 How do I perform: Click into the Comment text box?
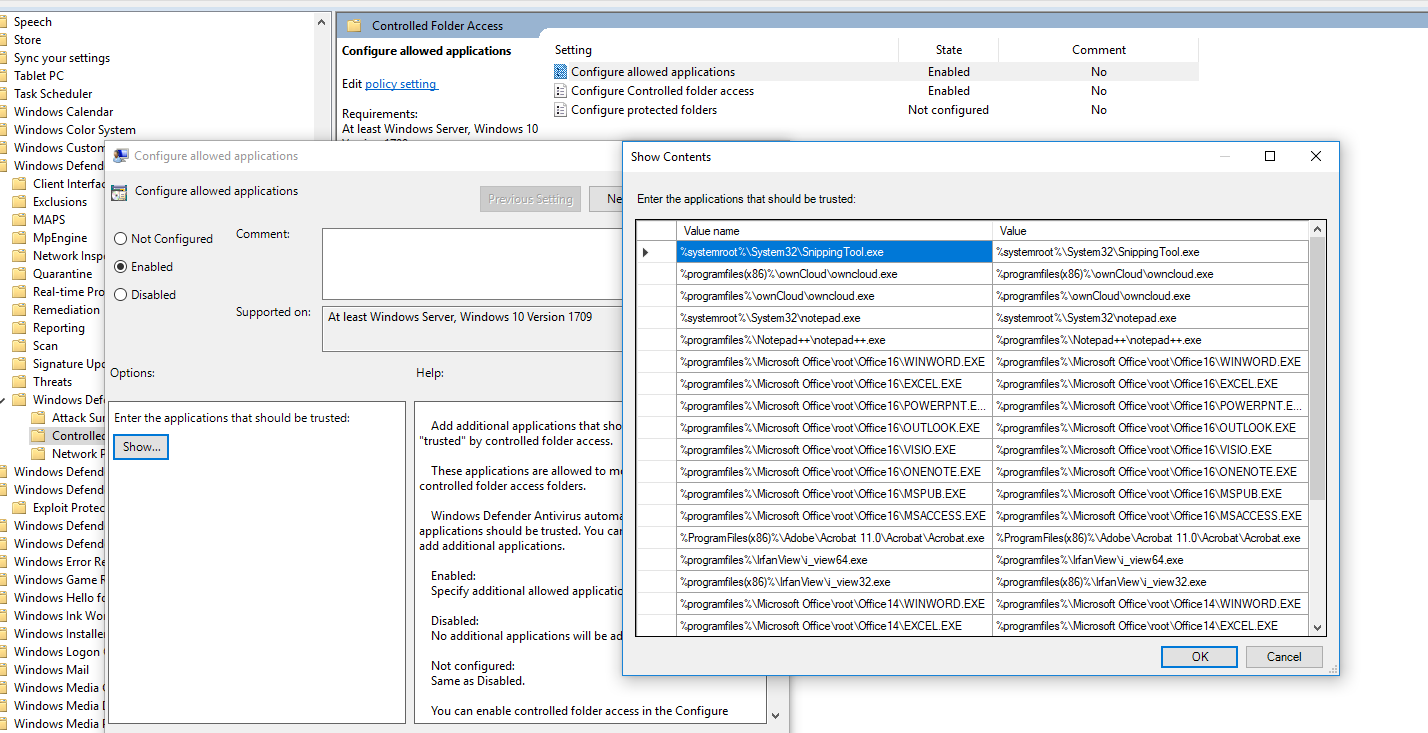coord(472,264)
